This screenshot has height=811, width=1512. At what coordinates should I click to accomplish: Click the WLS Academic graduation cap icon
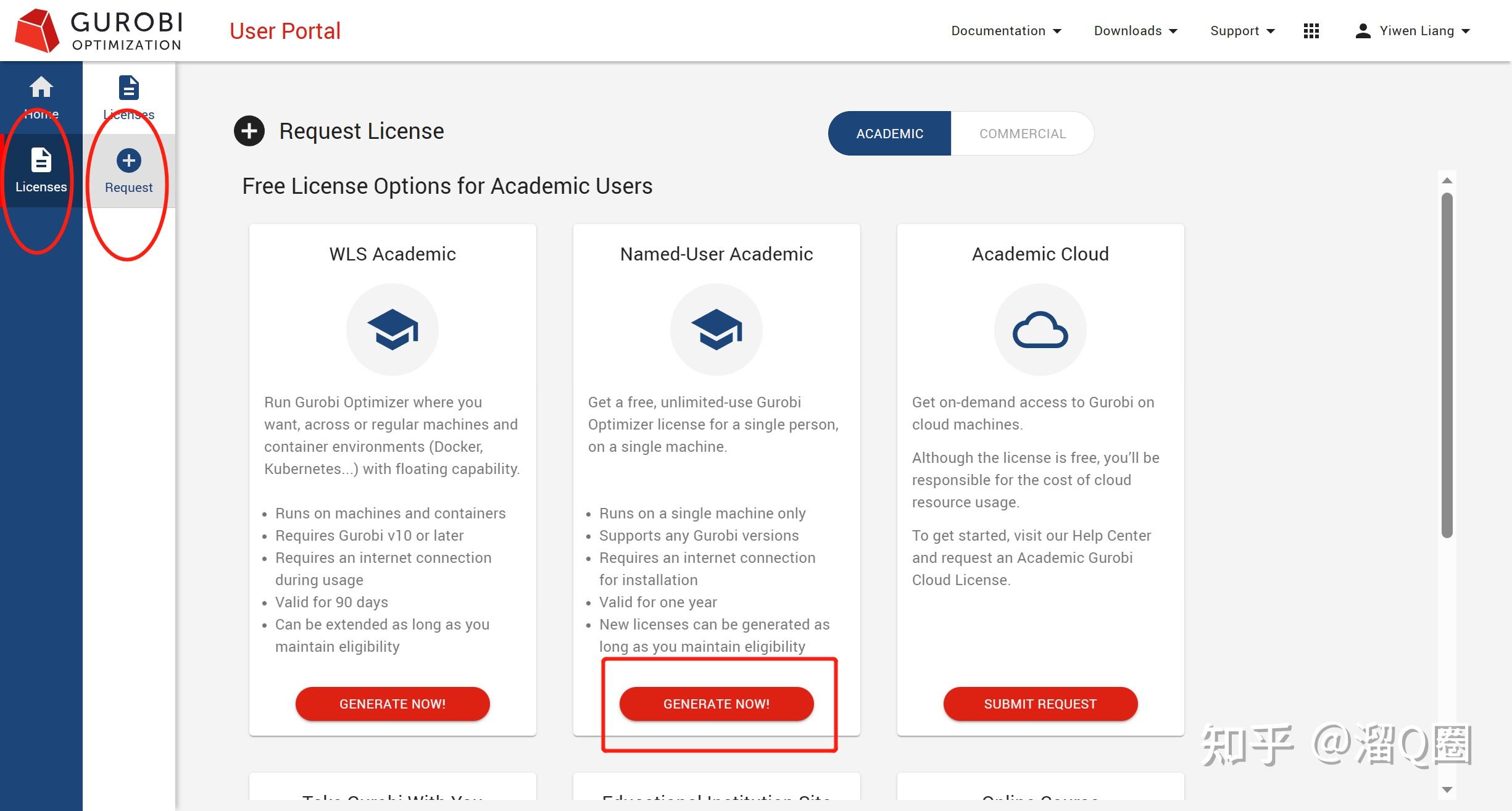pyautogui.click(x=393, y=330)
